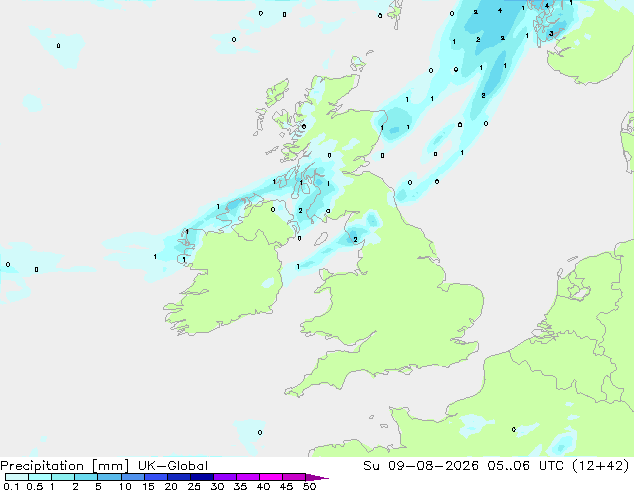The height and width of the screenshot is (490, 634).
Task: Select the 5–10 mm legend color box
Action: point(109,477)
